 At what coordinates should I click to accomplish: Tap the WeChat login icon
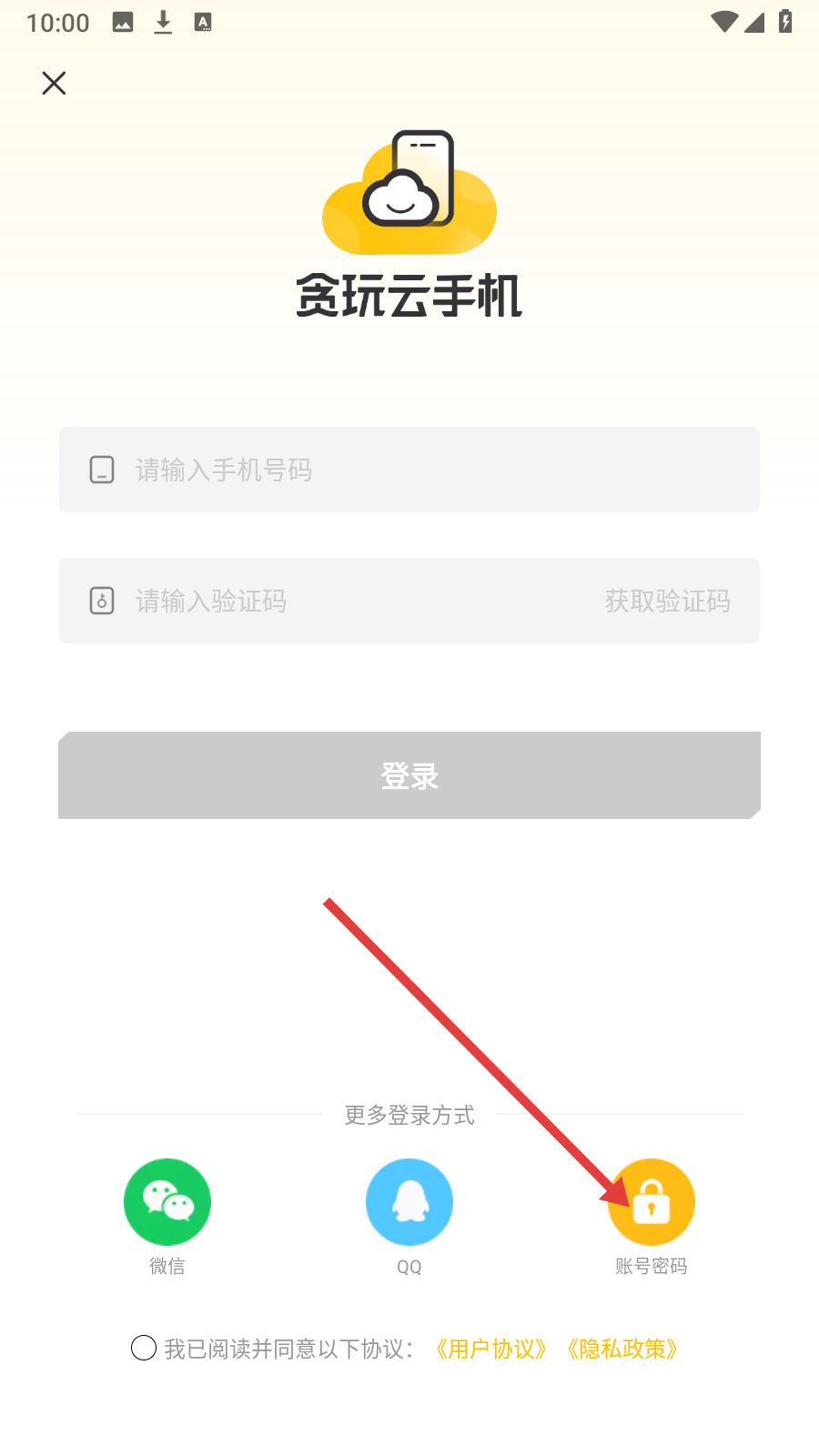(167, 1201)
